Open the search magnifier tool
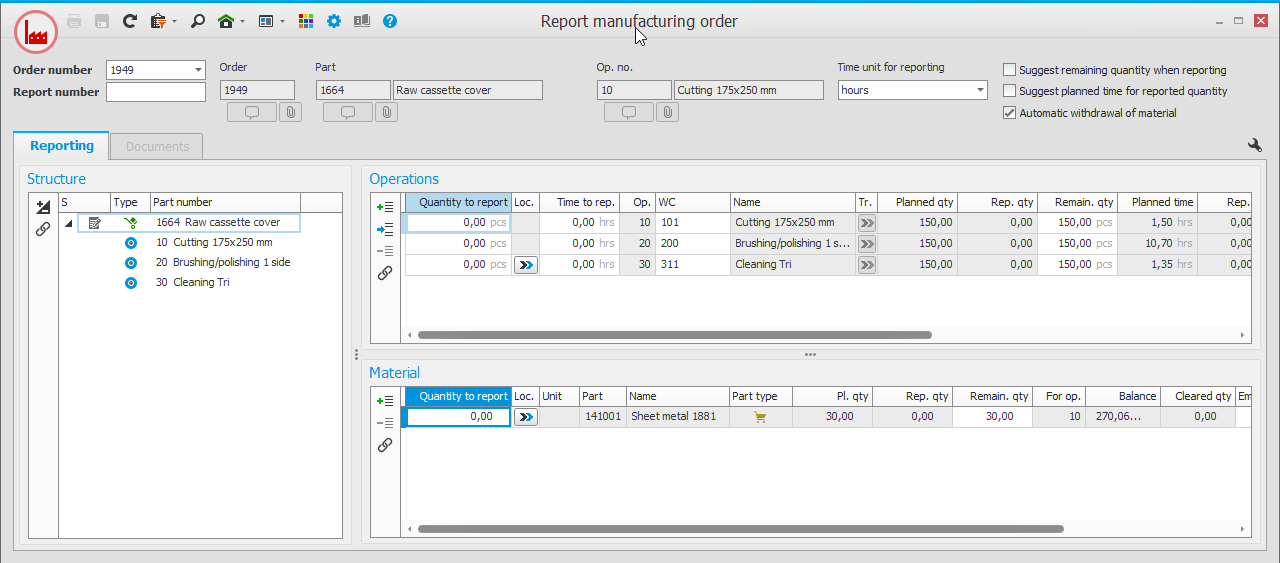 pyautogui.click(x=198, y=21)
